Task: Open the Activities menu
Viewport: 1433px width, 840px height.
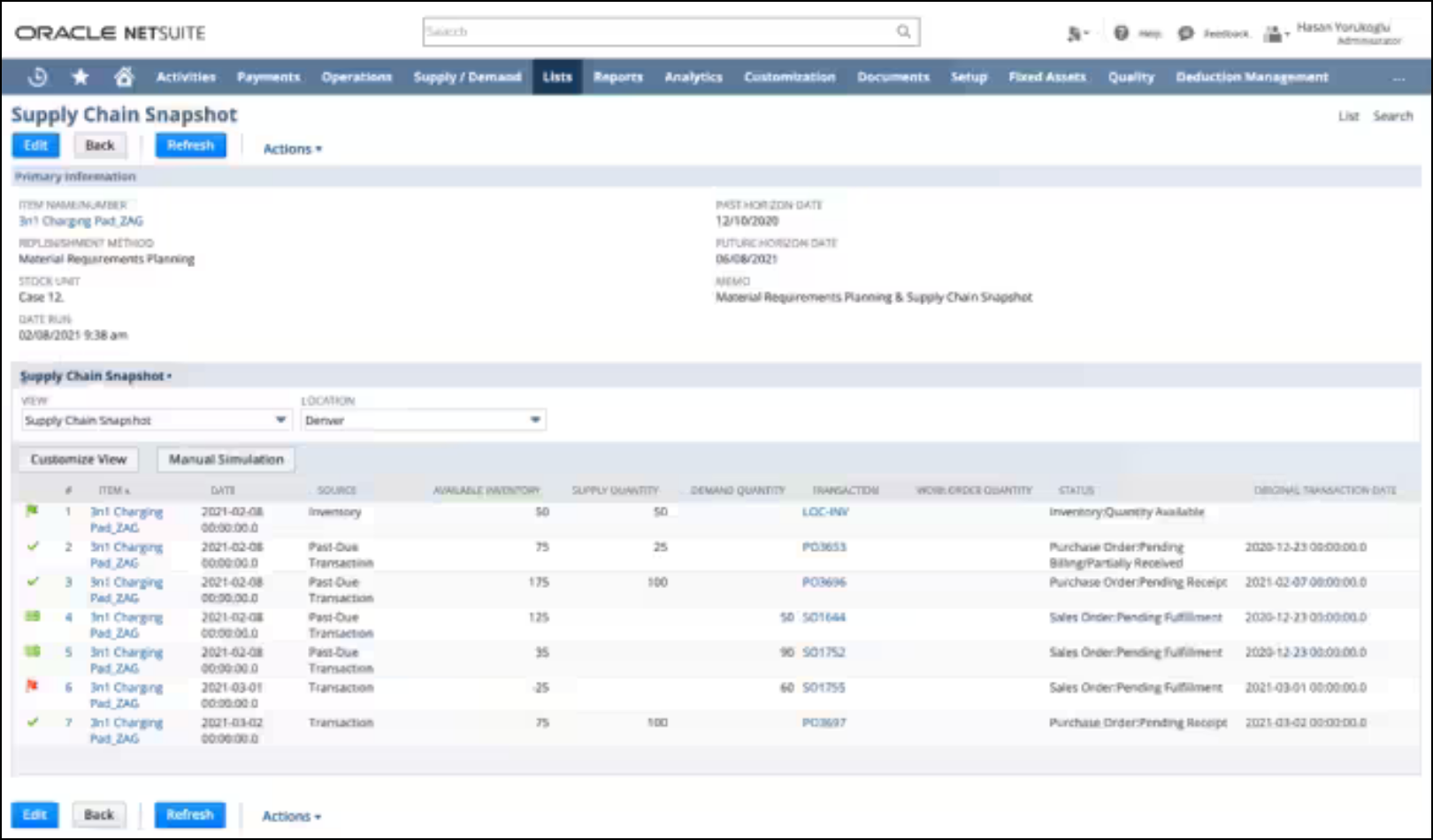Action: 186,77
